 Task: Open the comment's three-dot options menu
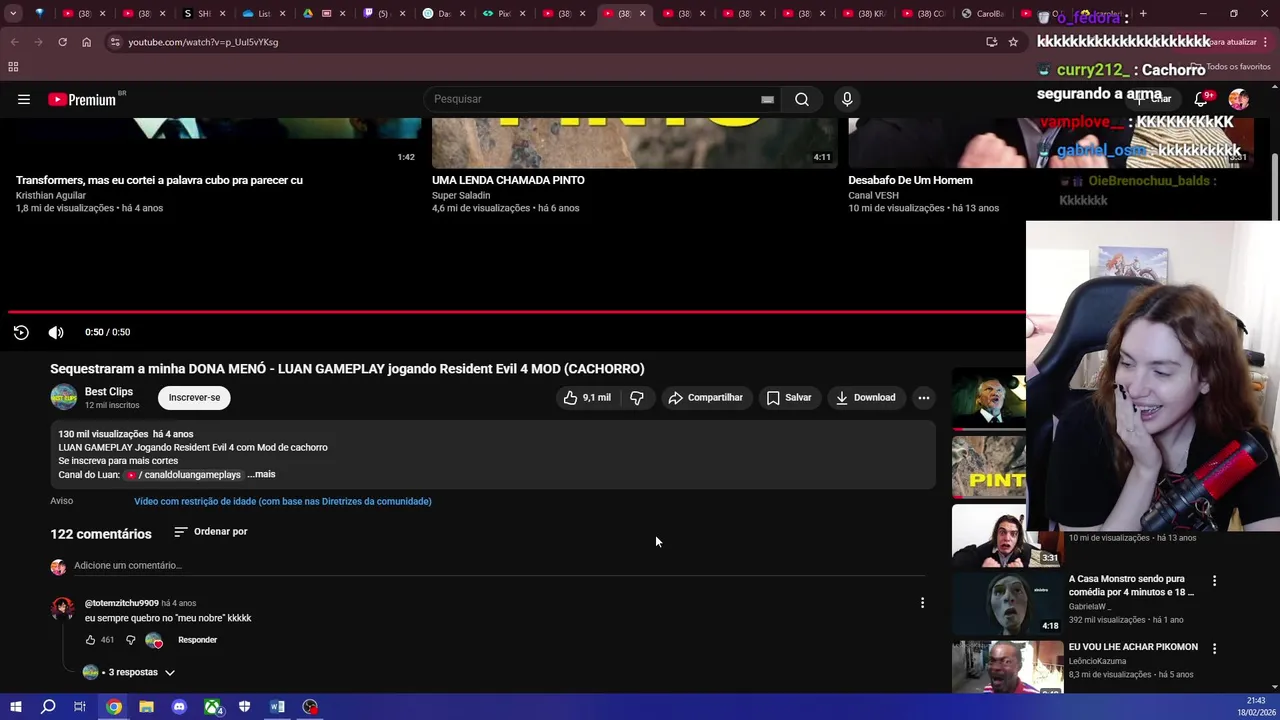click(x=922, y=603)
